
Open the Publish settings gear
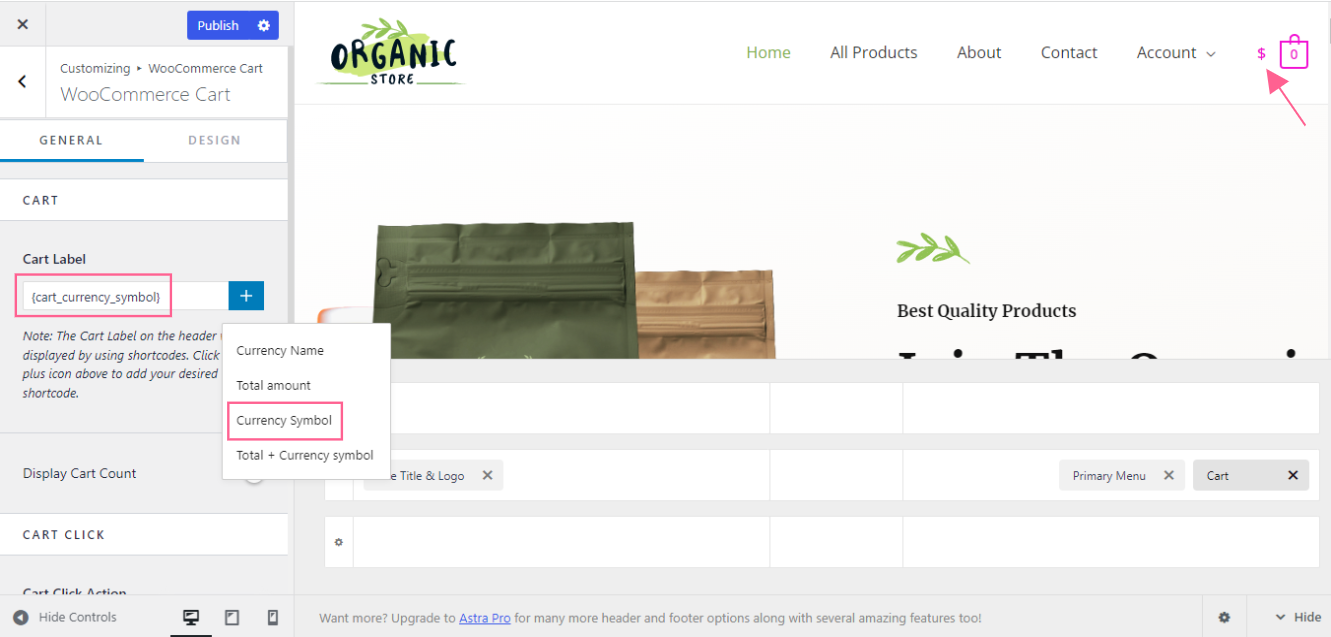click(x=264, y=25)
